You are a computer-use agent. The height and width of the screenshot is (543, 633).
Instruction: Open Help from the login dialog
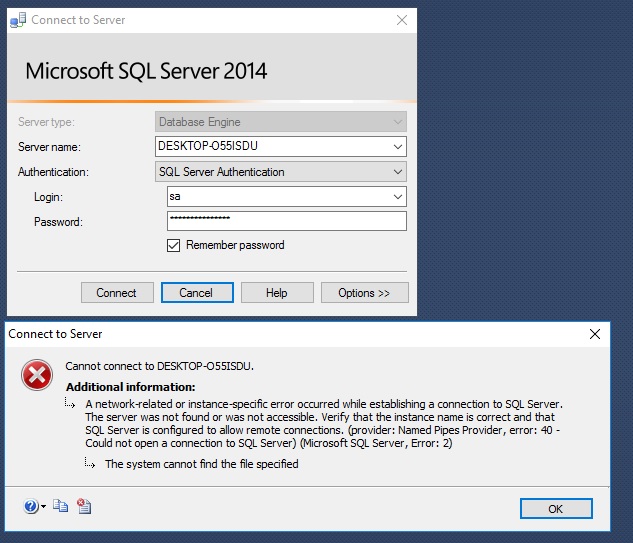click(277, 293)
